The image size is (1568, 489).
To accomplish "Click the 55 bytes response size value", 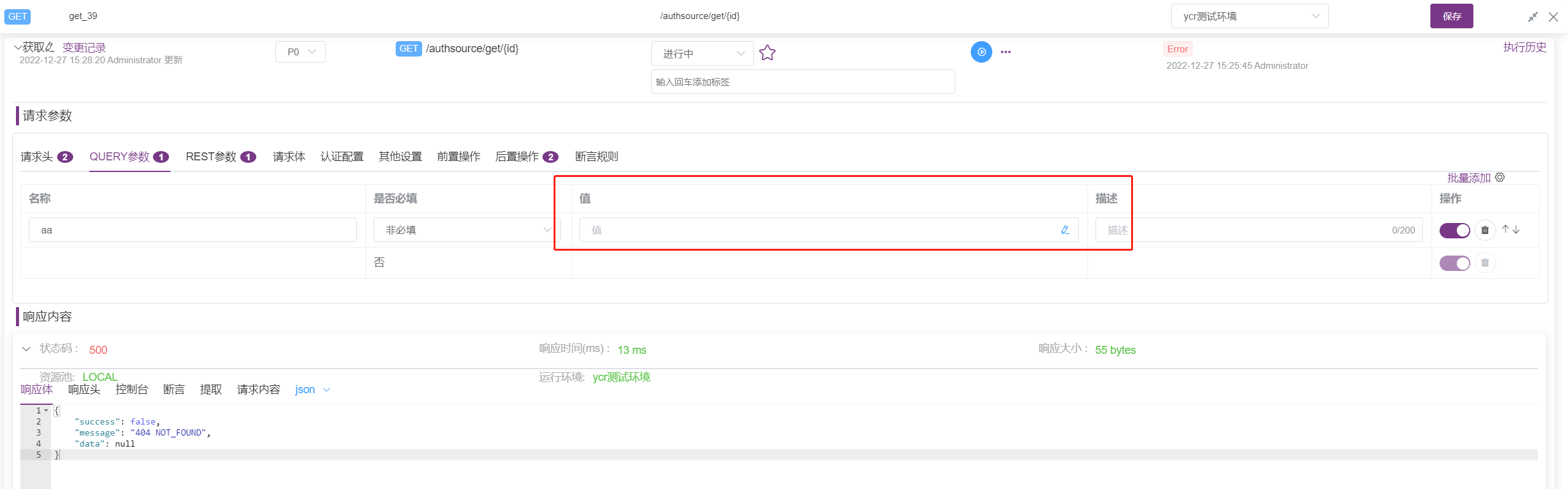I will click(1115, 350).
